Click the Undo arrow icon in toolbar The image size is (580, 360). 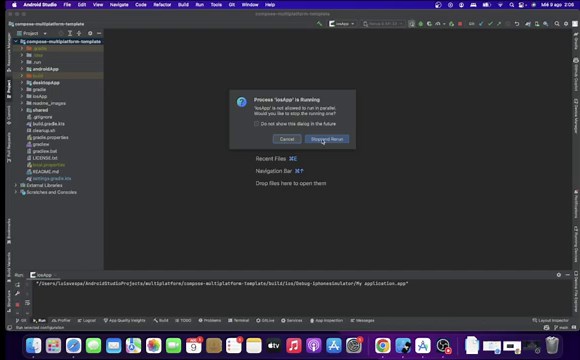pyautogui.click(x=517, y=24)
